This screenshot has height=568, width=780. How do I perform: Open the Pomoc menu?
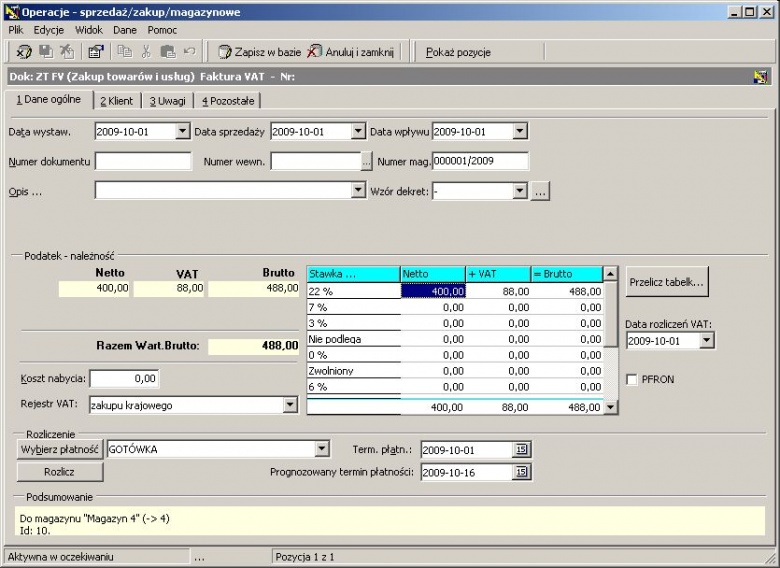[x=162, y=30]
